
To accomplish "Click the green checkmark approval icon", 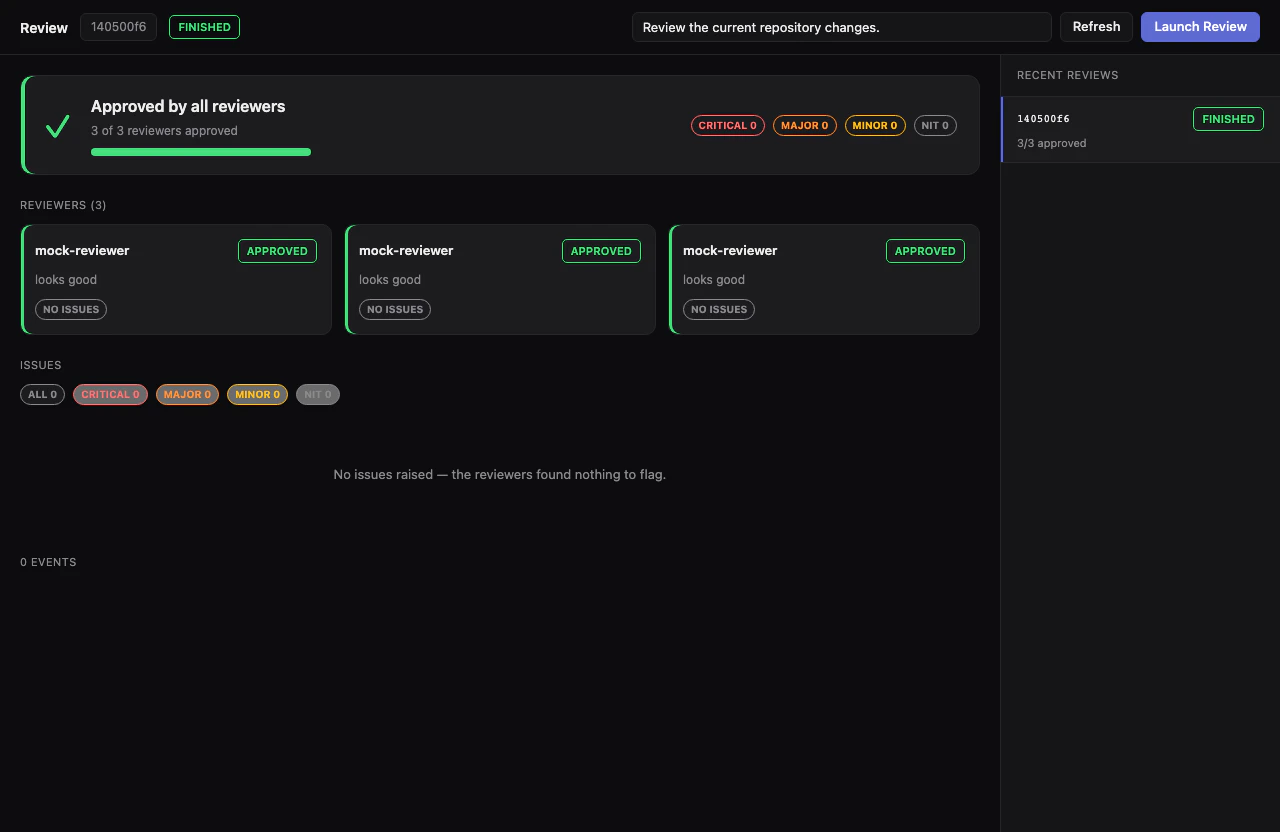I will [57, 126].
